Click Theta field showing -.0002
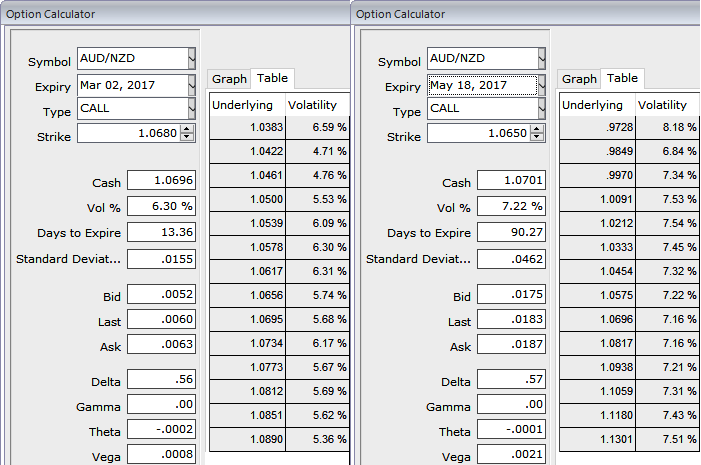This screenshot has height=465, width=701. (x=161, y=429)
